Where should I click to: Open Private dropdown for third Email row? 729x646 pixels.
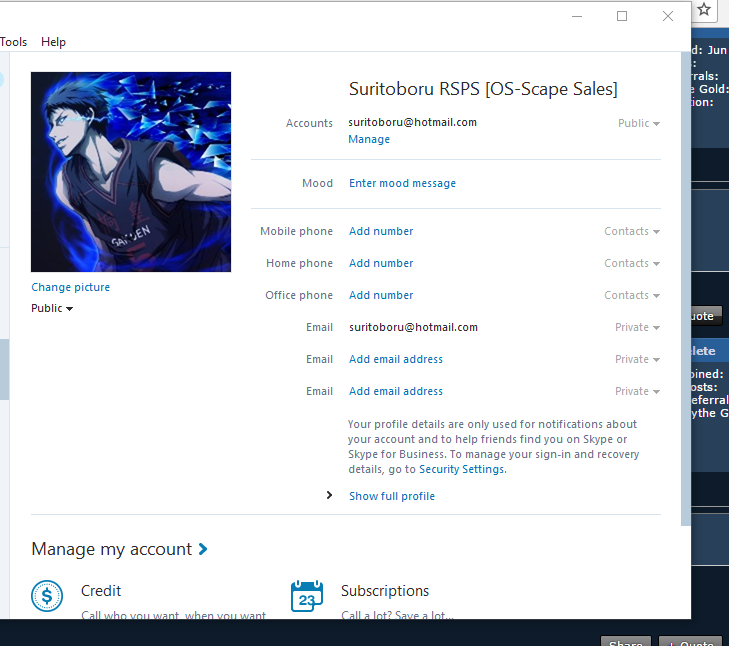[x=637, y=392]
